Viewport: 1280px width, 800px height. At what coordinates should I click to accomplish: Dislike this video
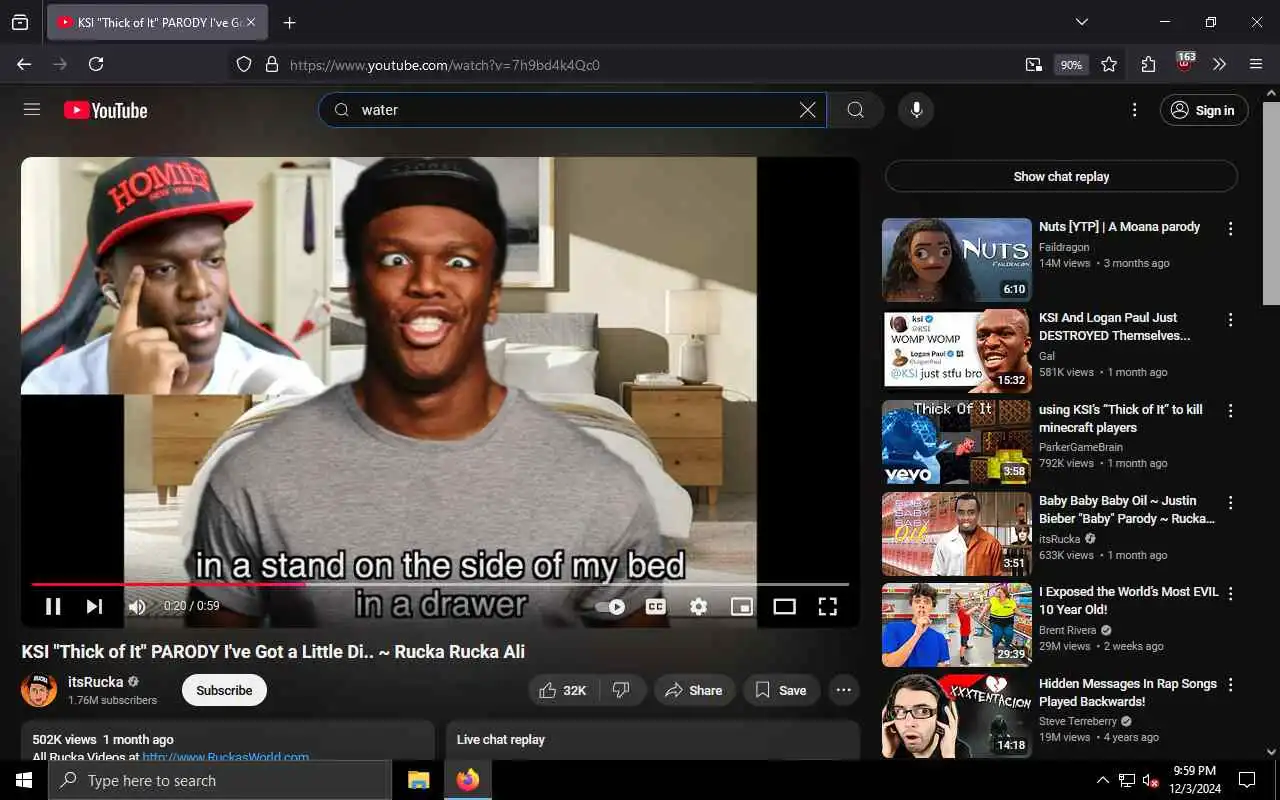621,690
